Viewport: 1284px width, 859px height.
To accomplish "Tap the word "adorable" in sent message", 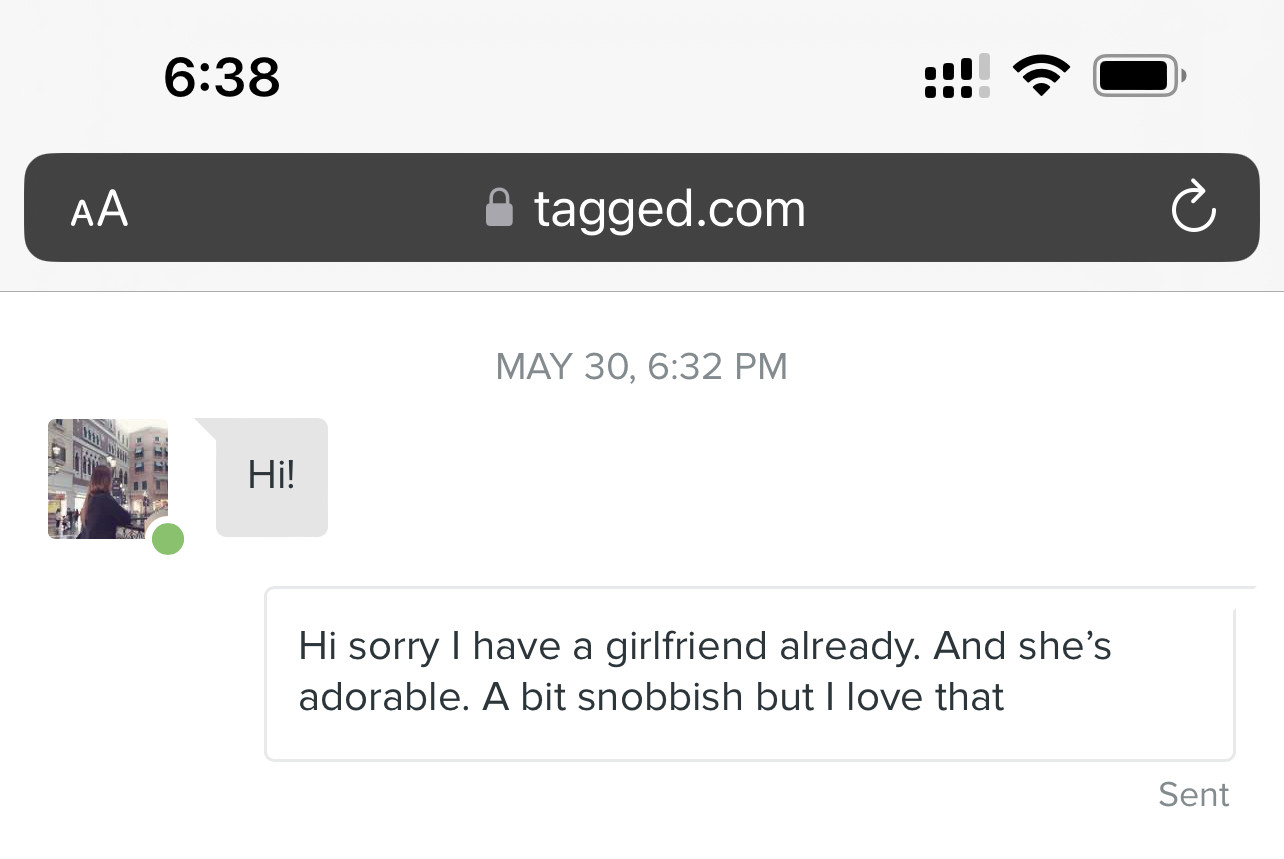I will pyautogui.click(x=383, y=697).
